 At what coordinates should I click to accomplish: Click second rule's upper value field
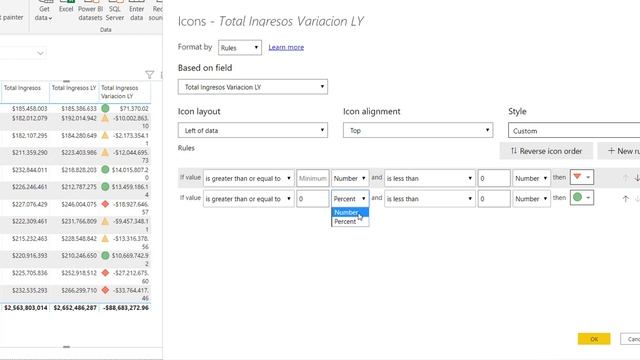[x=494, y=199]
